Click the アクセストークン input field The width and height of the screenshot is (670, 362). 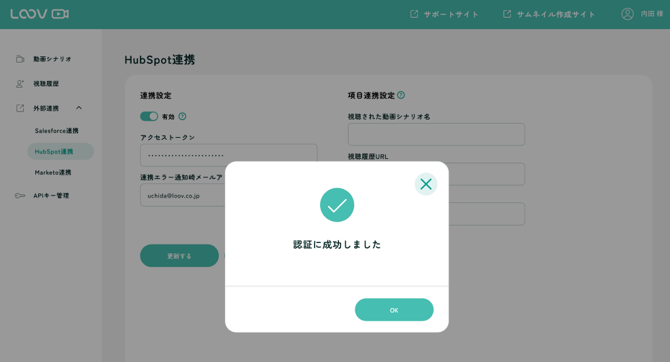pyautogui.click(x=229, y=155)
